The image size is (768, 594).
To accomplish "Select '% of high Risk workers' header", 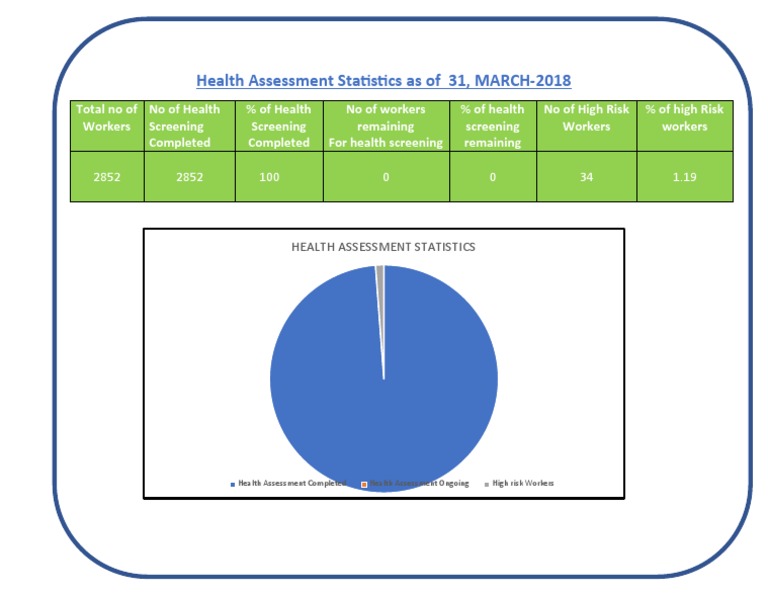I will pos(685,126).
